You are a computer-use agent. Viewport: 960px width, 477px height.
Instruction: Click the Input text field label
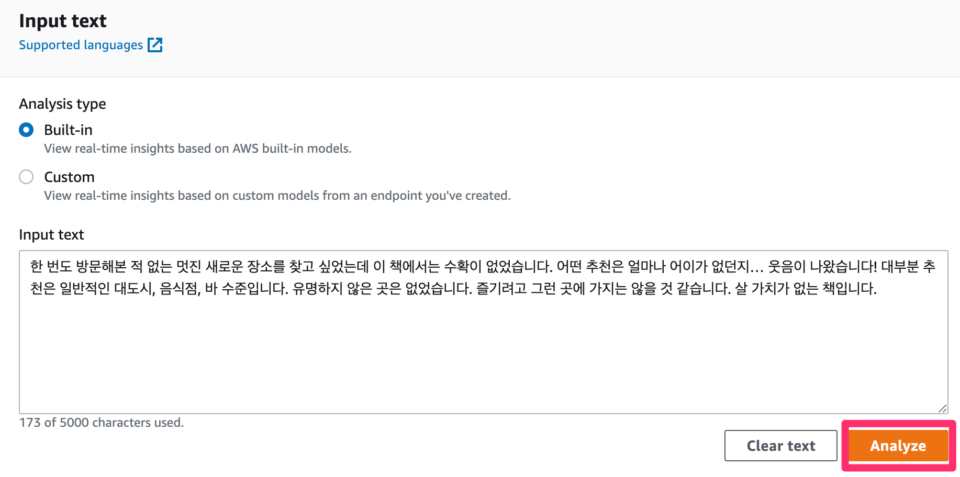(51, 235)
